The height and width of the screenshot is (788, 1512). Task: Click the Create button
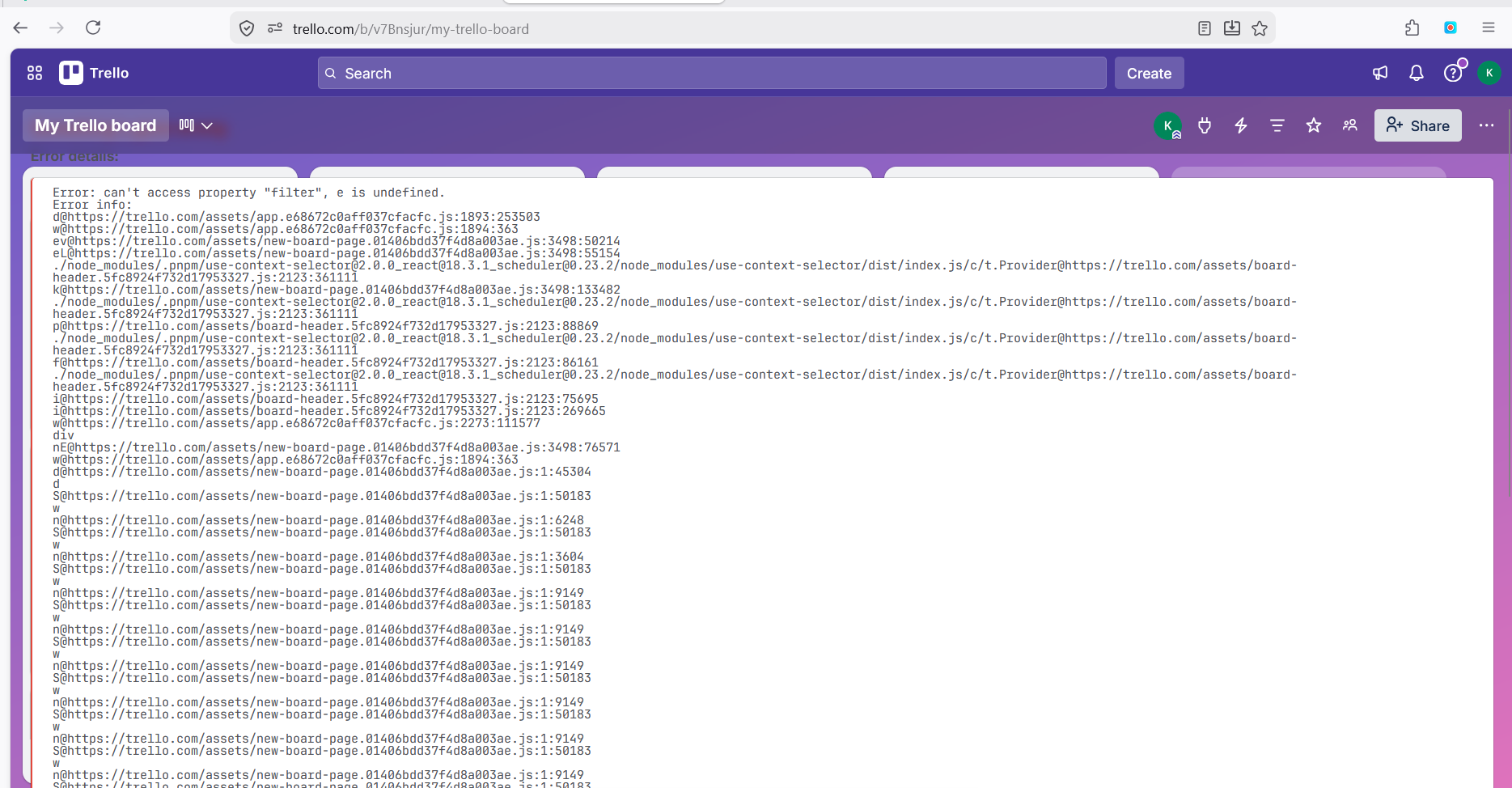(x=1150, y=73)
